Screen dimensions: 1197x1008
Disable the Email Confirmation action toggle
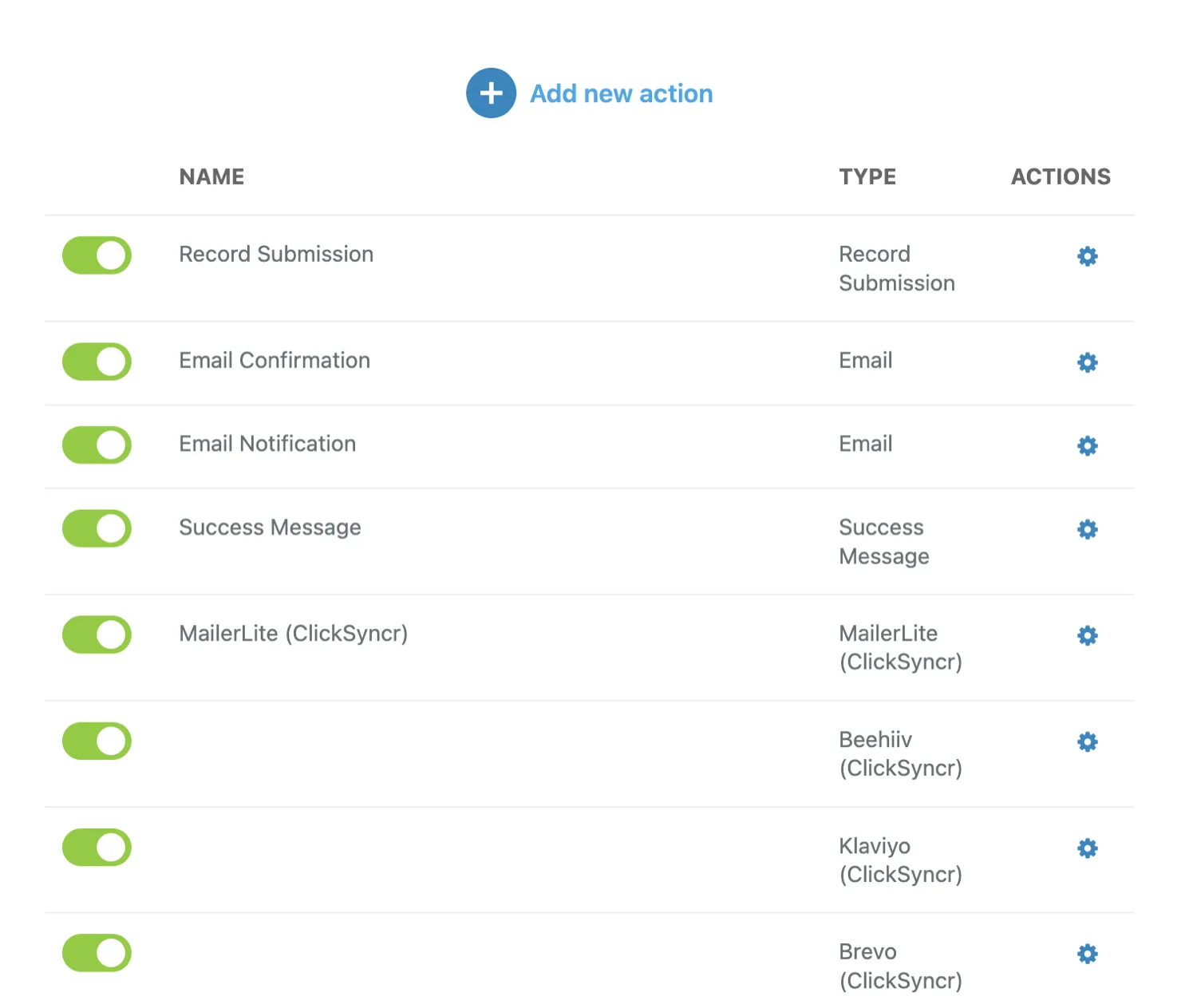pos(97,362)
